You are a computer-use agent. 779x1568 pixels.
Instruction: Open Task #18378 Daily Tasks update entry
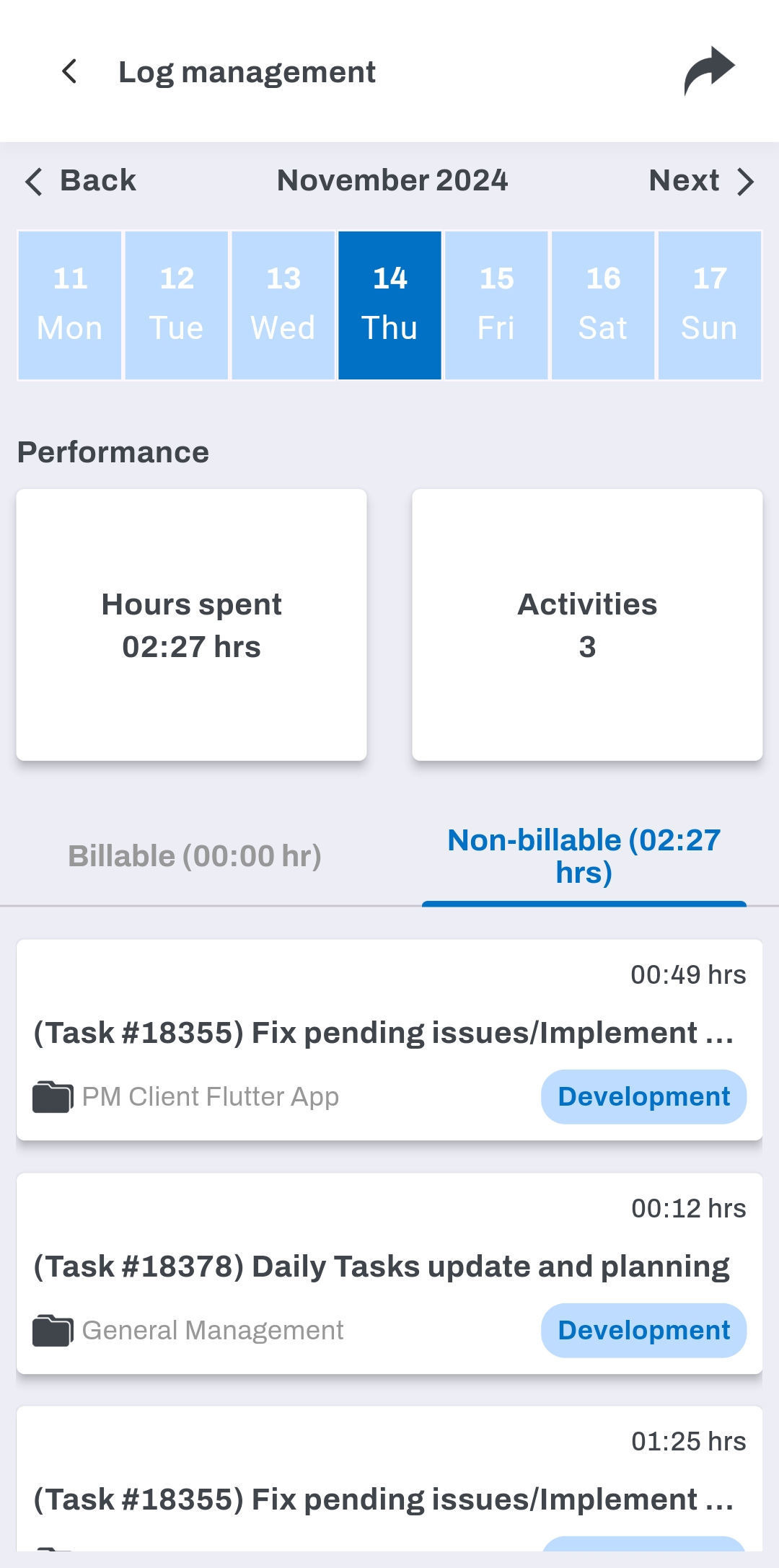(382, 1267)
